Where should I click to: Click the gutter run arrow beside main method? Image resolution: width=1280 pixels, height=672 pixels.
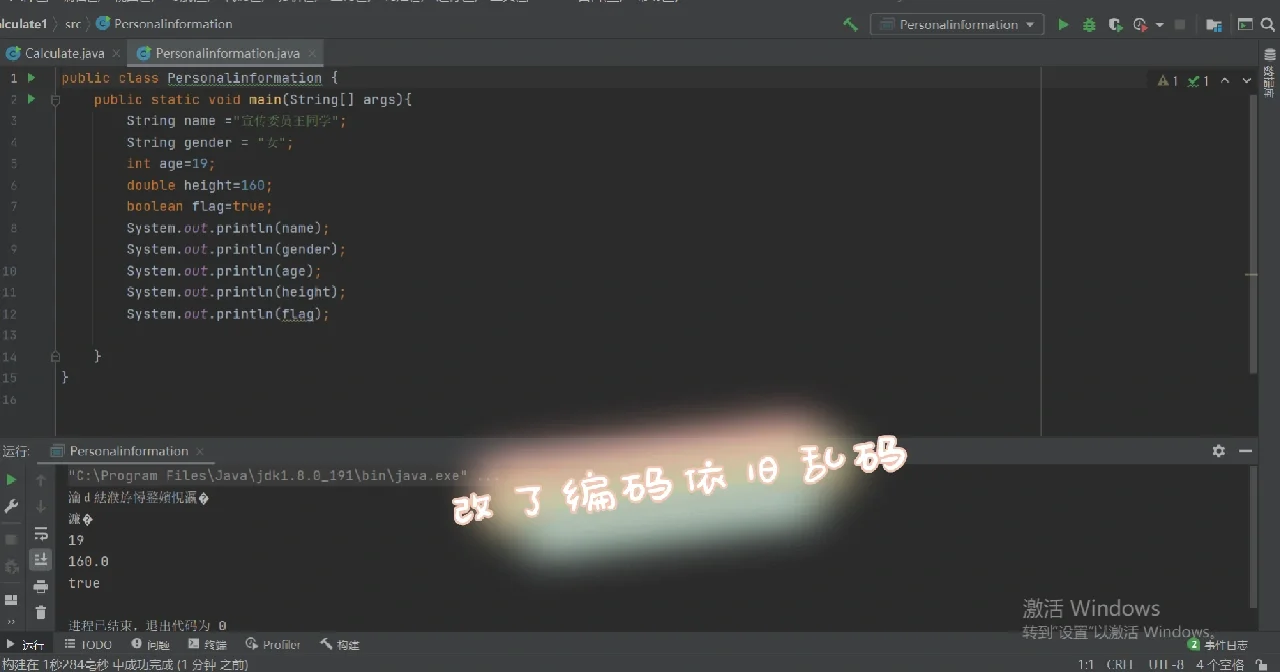32,99
